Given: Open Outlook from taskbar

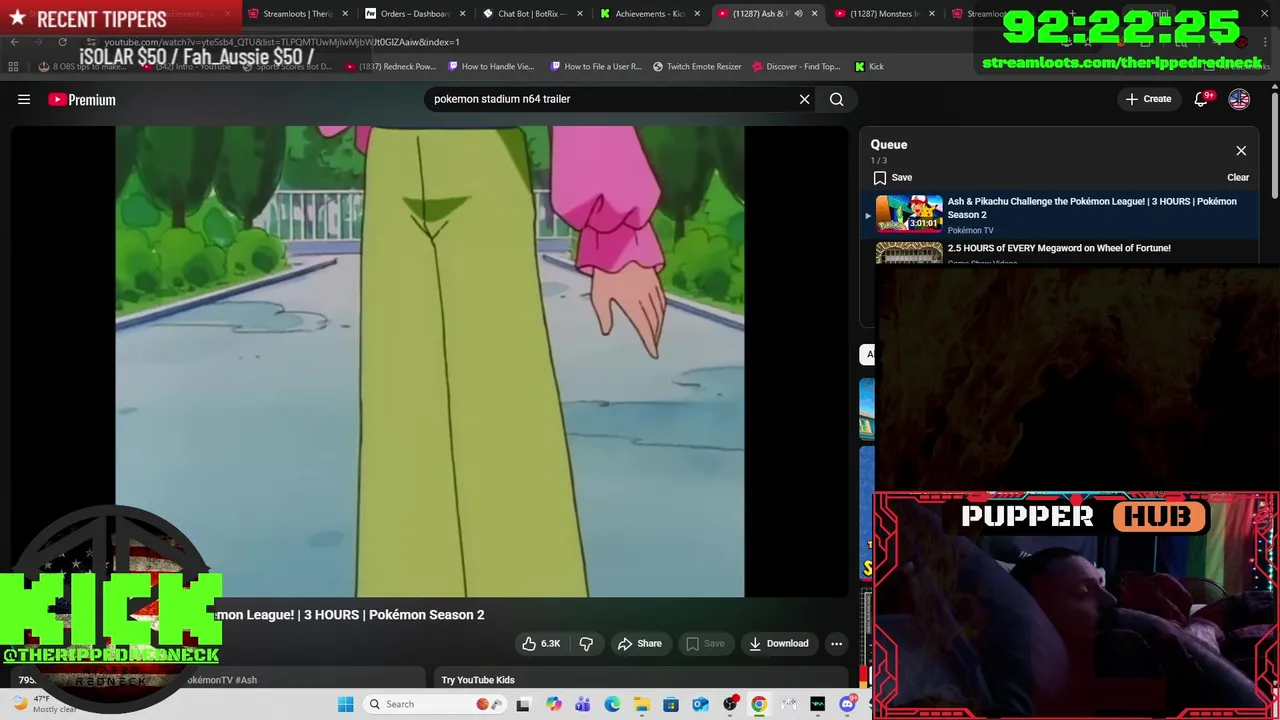Looking at the screenshot, I should [700, 704].
